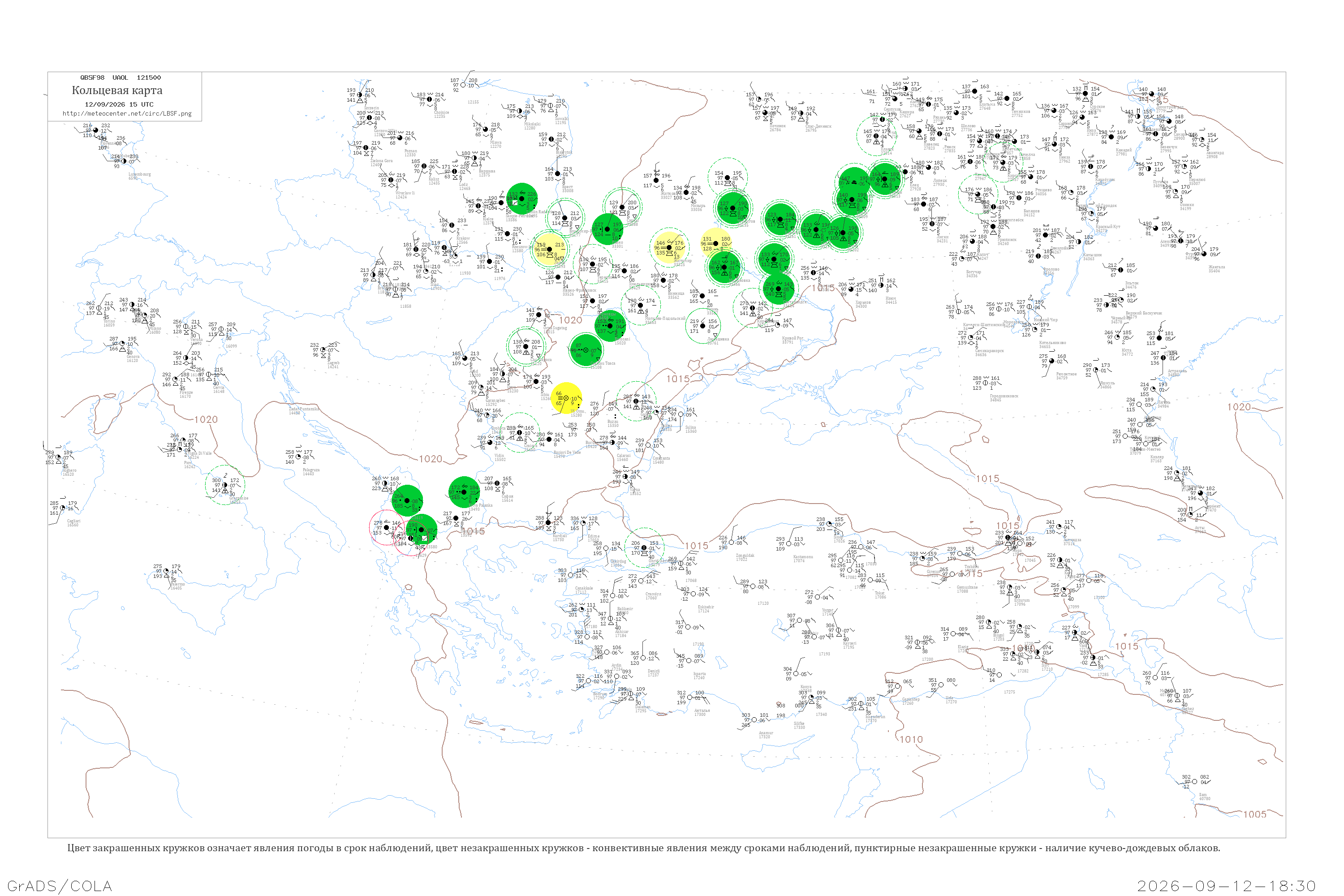Click the yellow circle at Vf. Omu station
Viewport: 1344px width, 896px height.
566,398
